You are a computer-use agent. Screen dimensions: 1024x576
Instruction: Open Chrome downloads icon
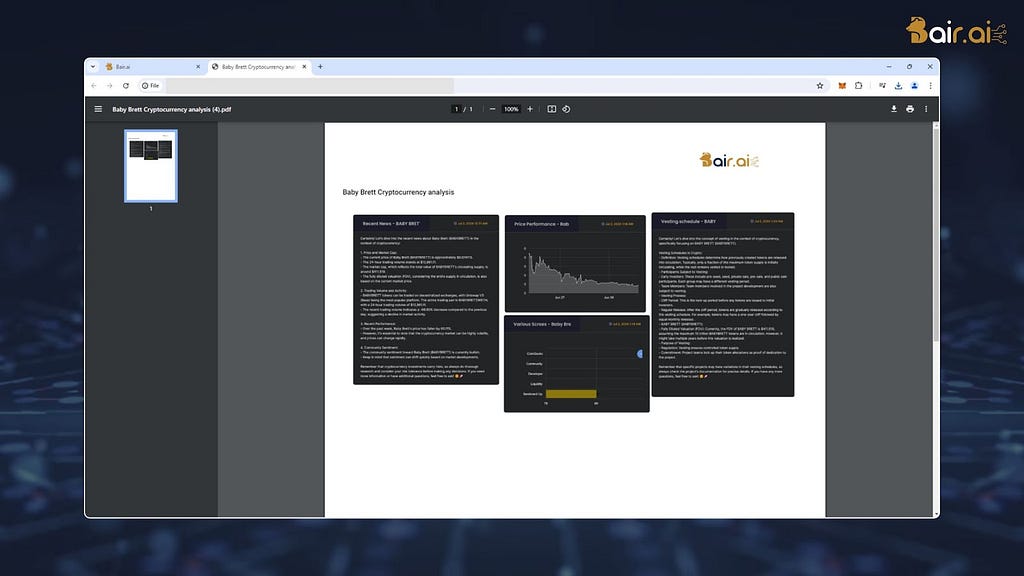point(899,86)
